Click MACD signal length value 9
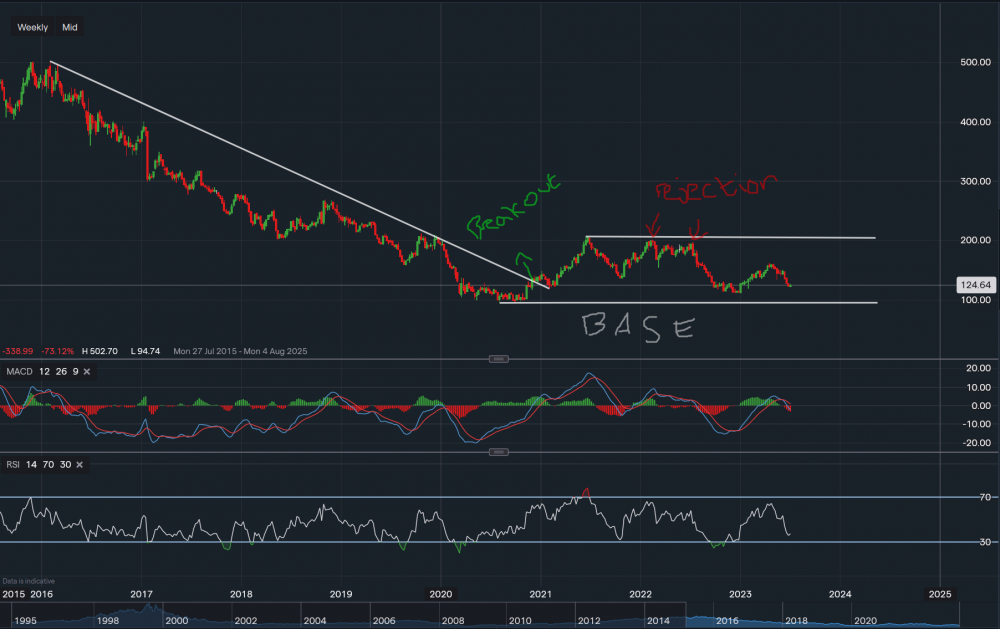 76,371
